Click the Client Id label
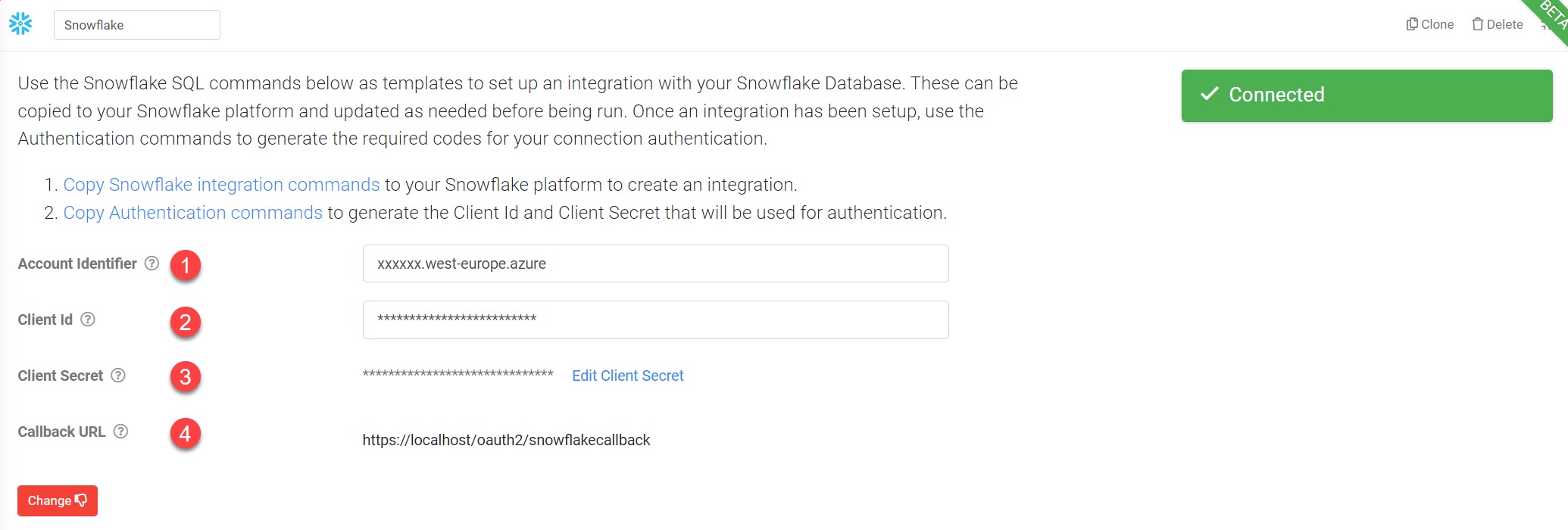 pos(45,320)
